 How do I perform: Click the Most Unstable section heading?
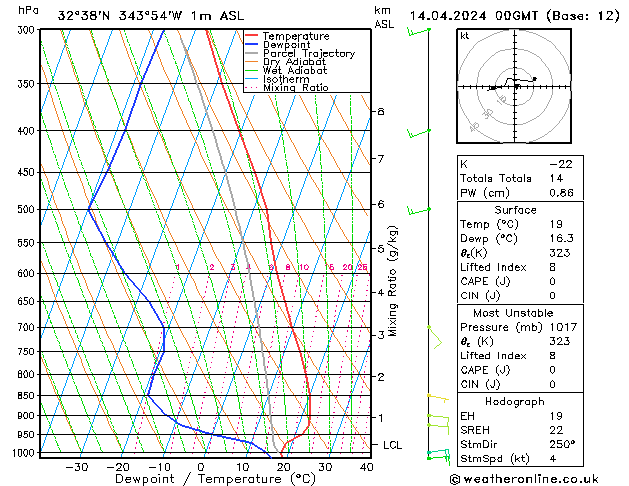[x=513, y=313]
